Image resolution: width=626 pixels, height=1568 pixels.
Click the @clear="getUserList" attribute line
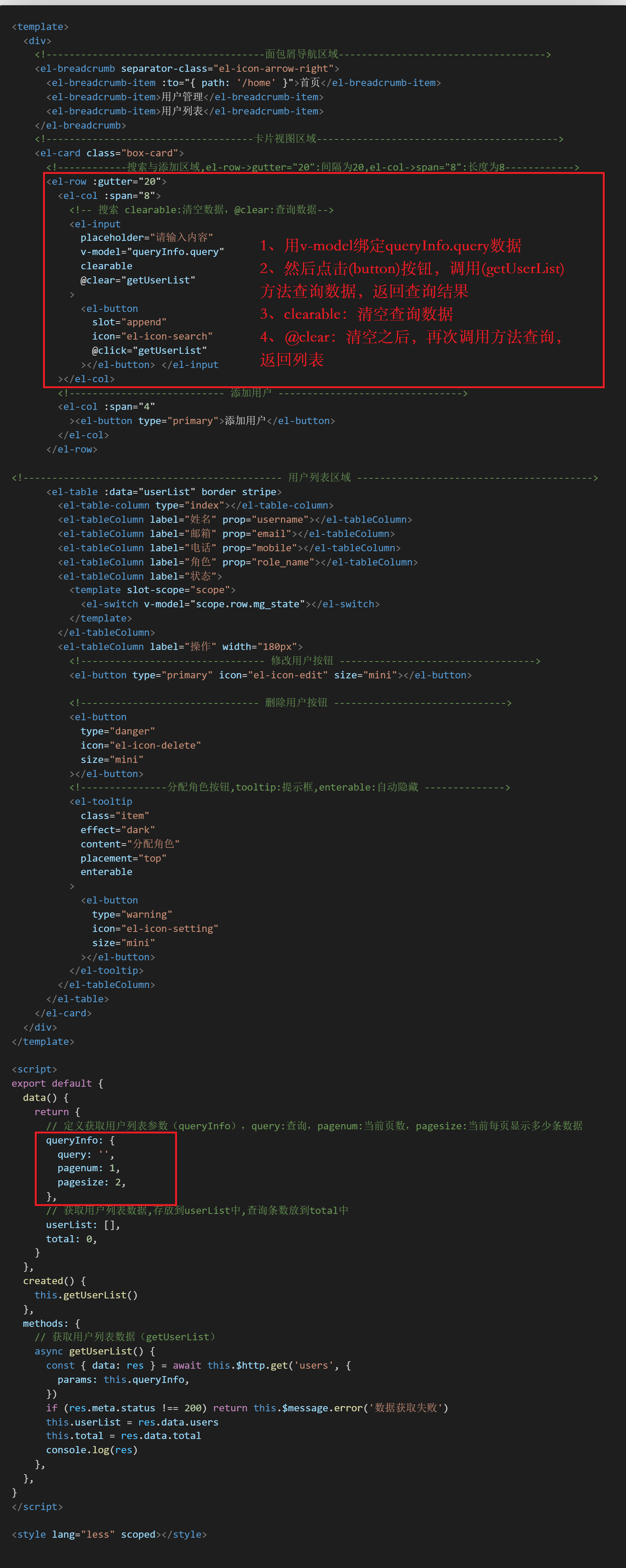(x=138, y=280)
